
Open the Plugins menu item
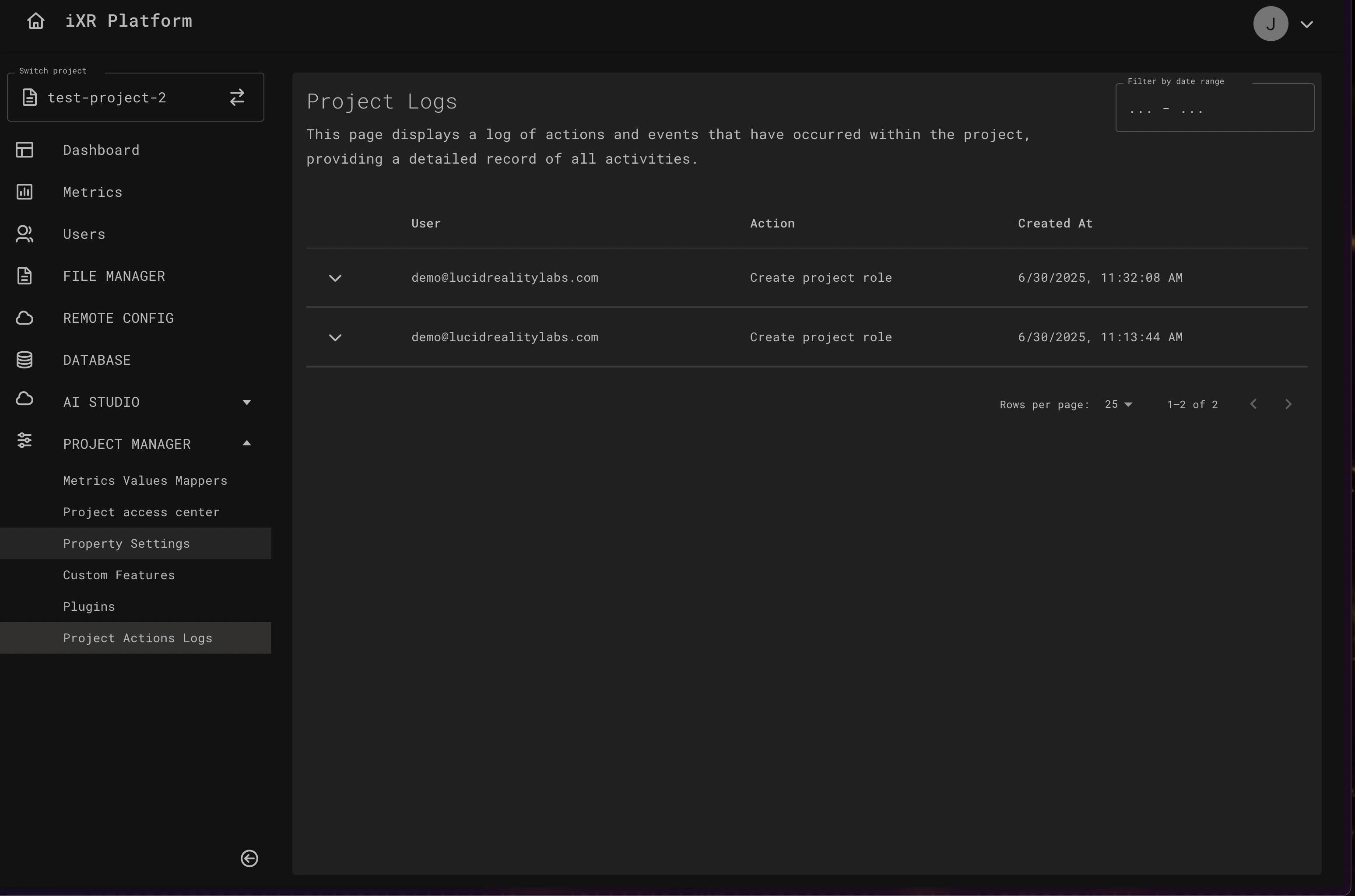pyautogui.click(x=89, y=606)
